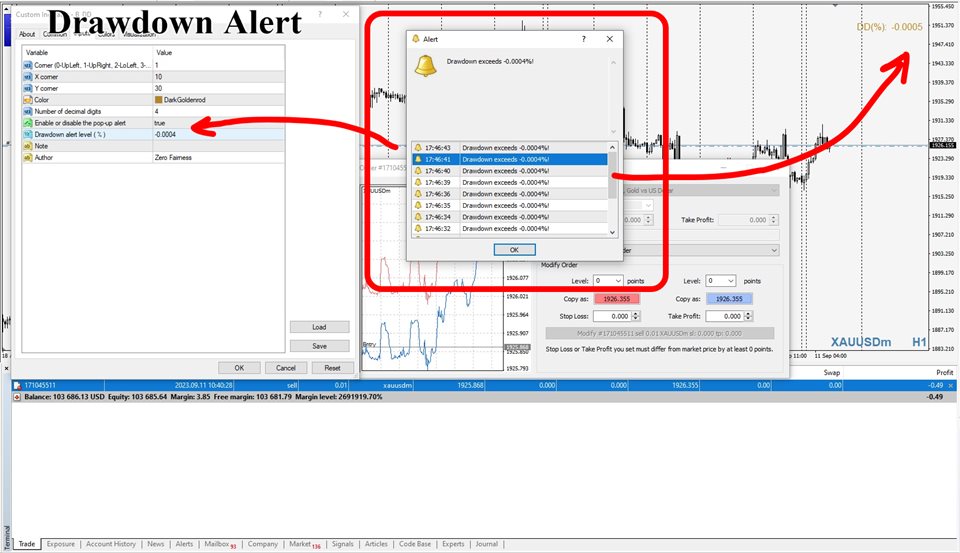Click the Stop Loss input in Modify Order
The image size is (960, 553).
[612, 316]
